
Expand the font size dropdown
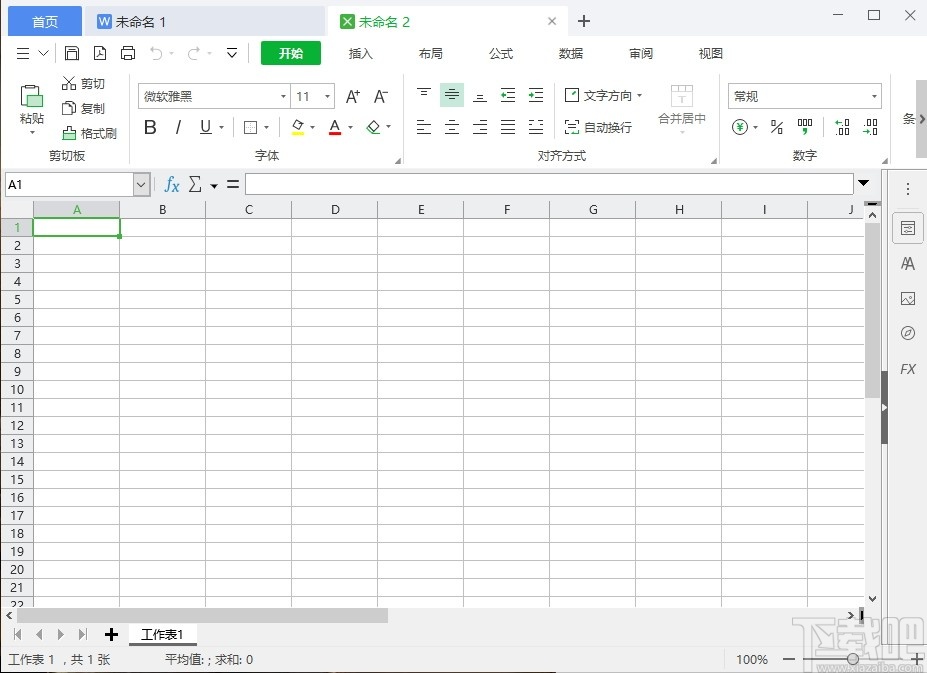point(325,95)
